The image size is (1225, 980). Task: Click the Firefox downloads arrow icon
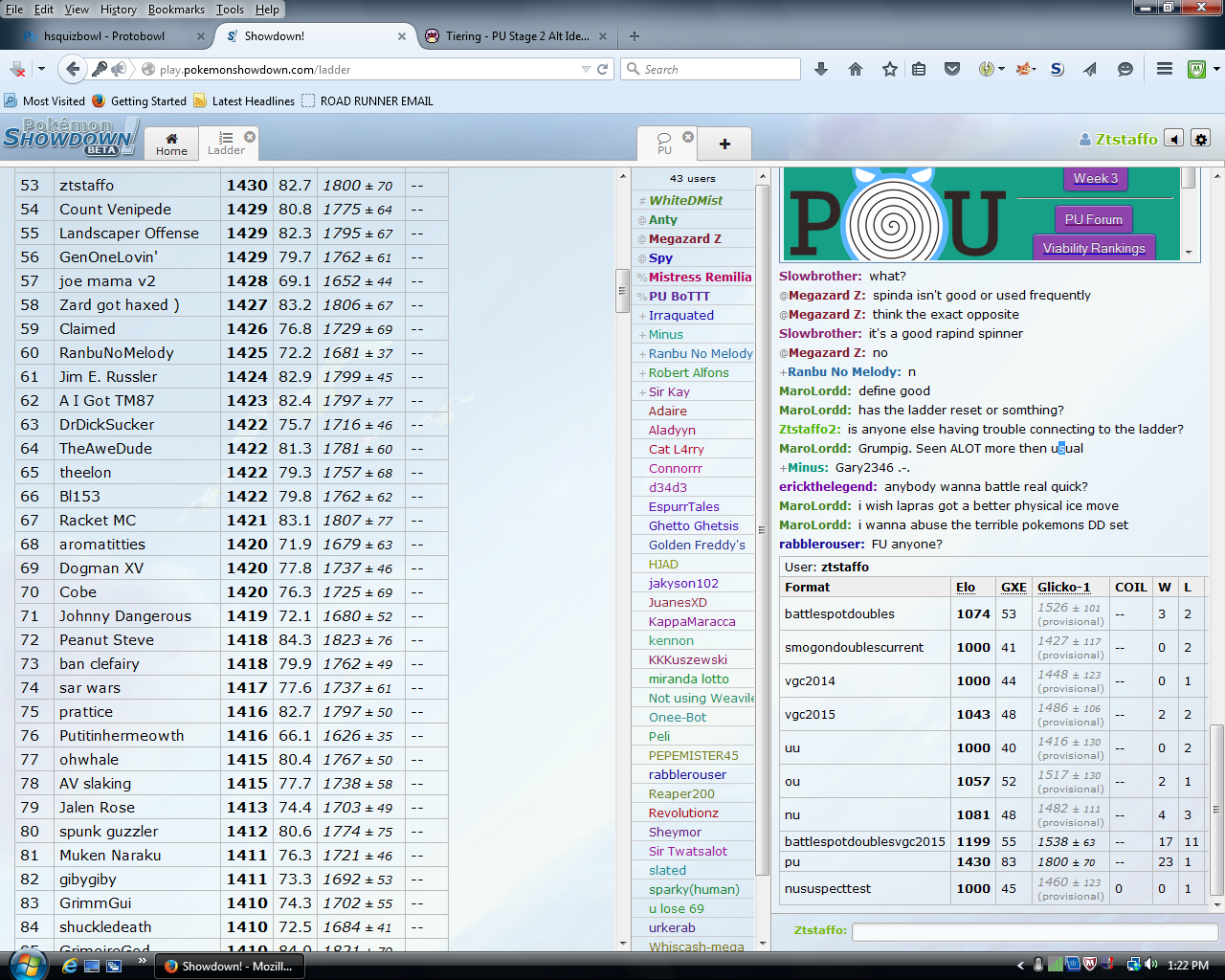[821, 69]
